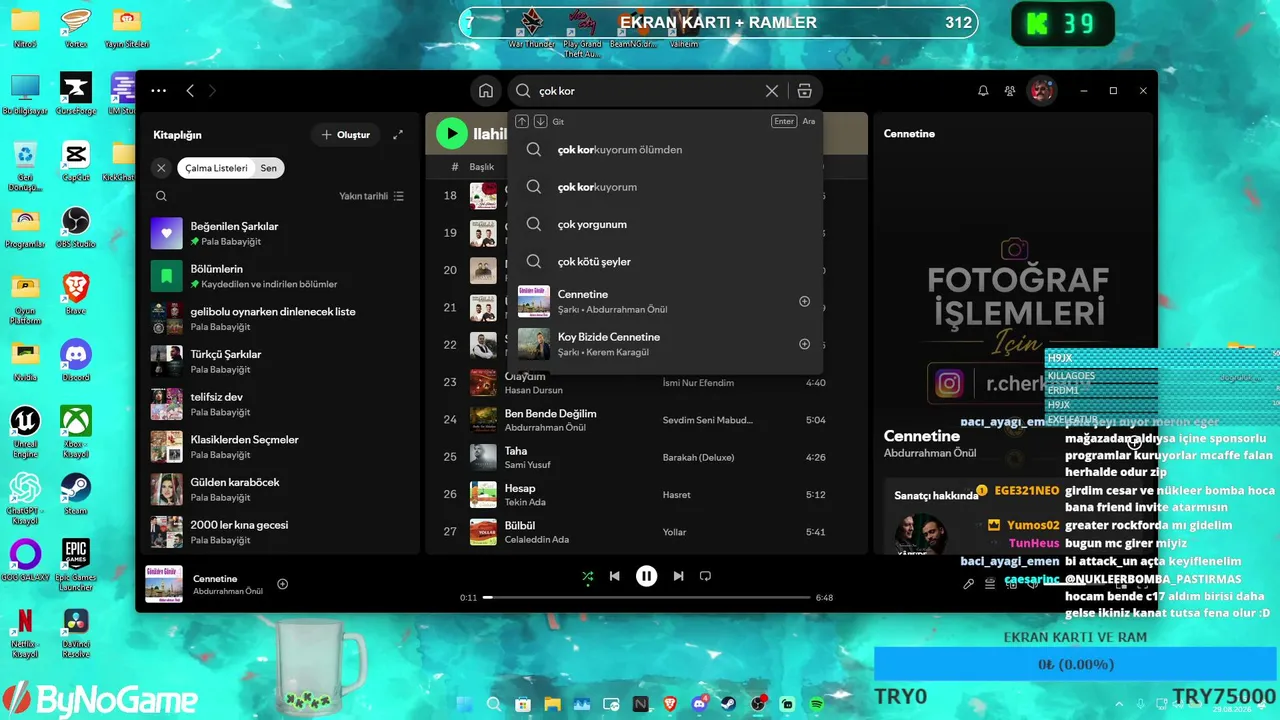Open Spotify notifications bell
Screen dimensions: 1280x720
click(x=983, y=91)
